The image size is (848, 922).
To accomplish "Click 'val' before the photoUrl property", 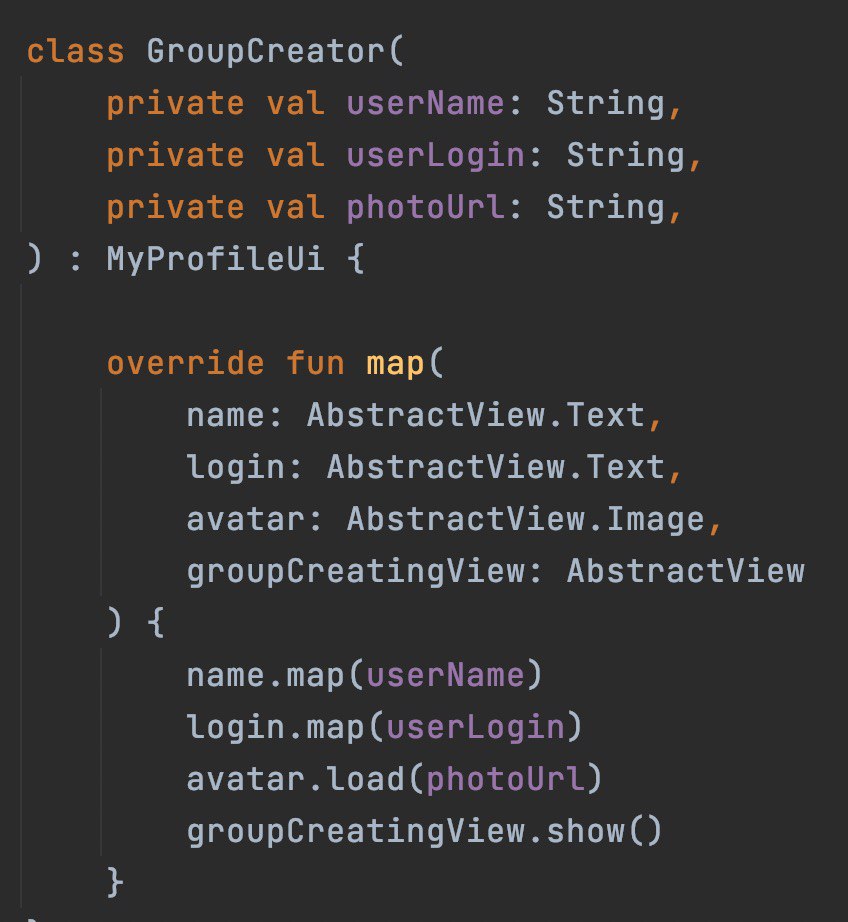I will tap(295, 208).
